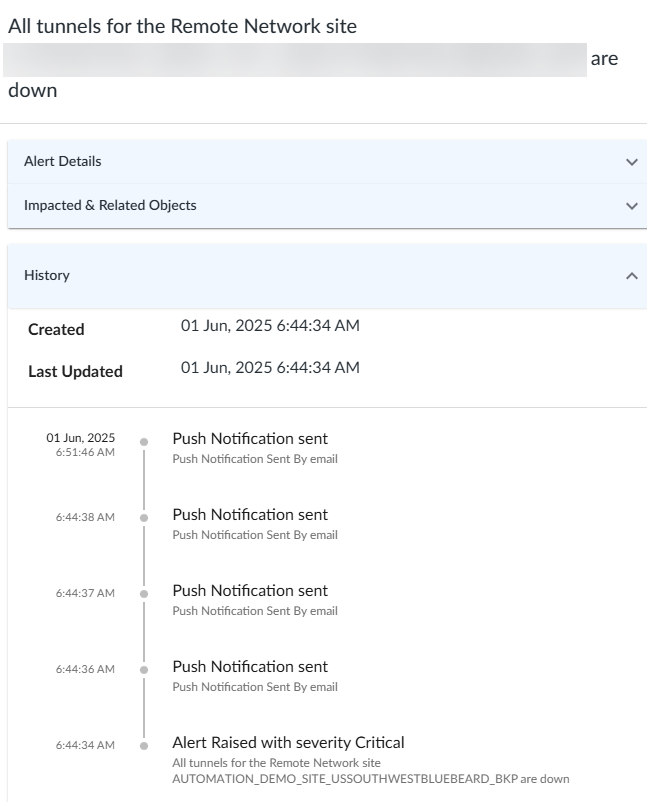Open the 6:51:46 AM Push Notification entry
647x802 pixels.
point(250,439)
